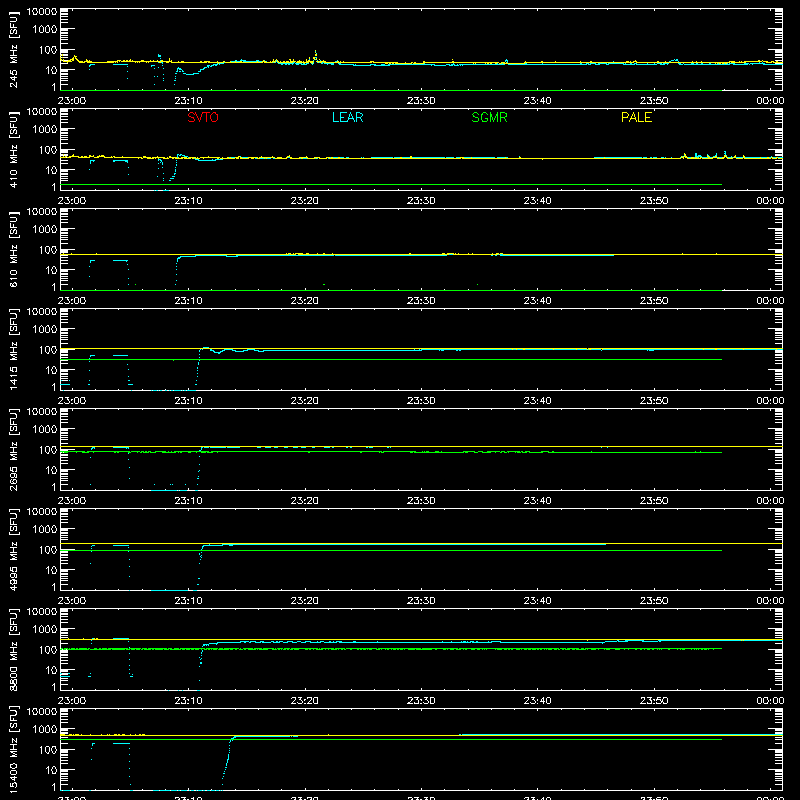Click the red SVTO legend label
Image resolution: width=800 pixels, height=800 pixels.
pos(203,117)
